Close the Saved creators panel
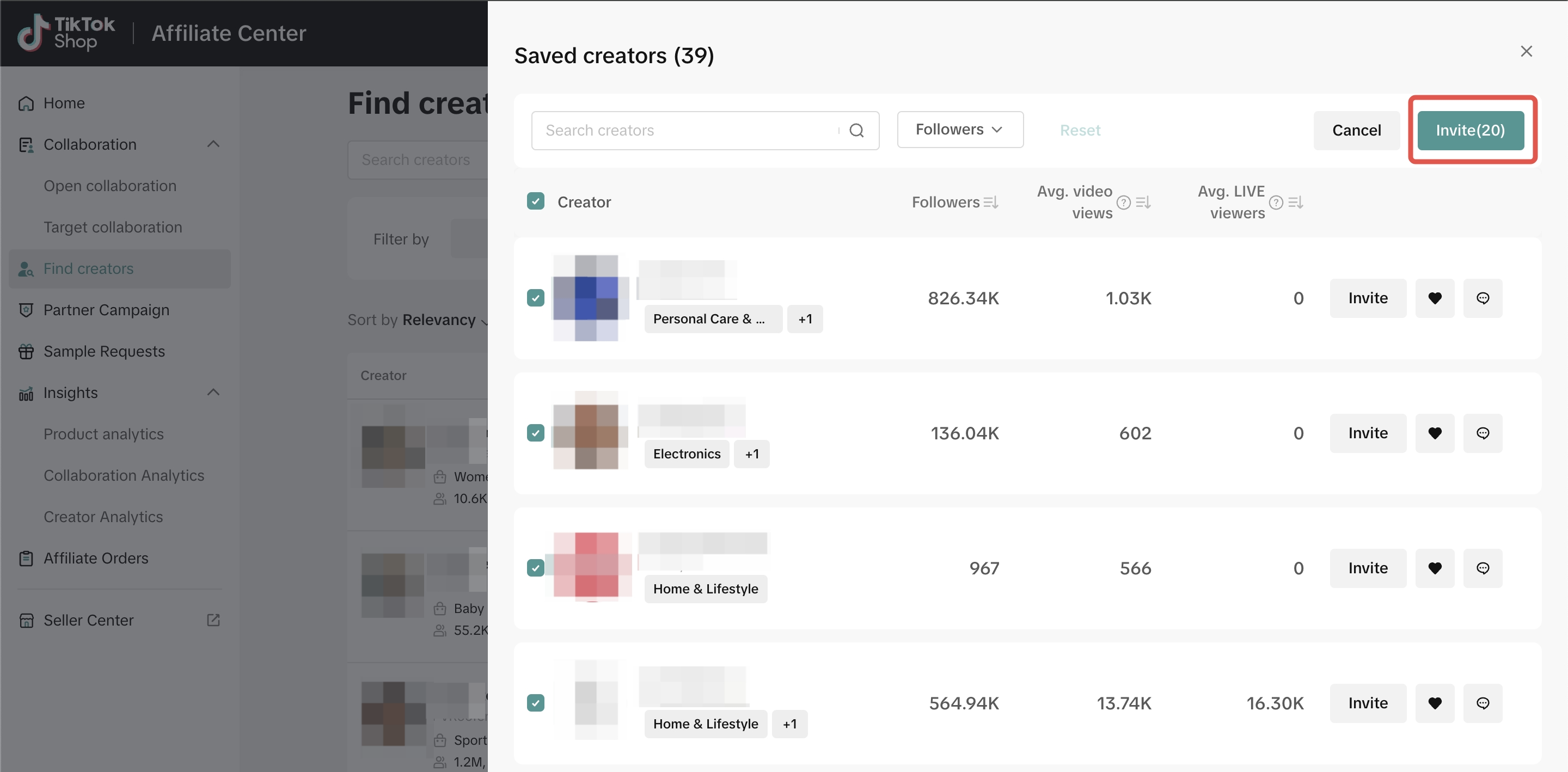This screenshot has height=772, width=1568. (x=1526, y=51)
